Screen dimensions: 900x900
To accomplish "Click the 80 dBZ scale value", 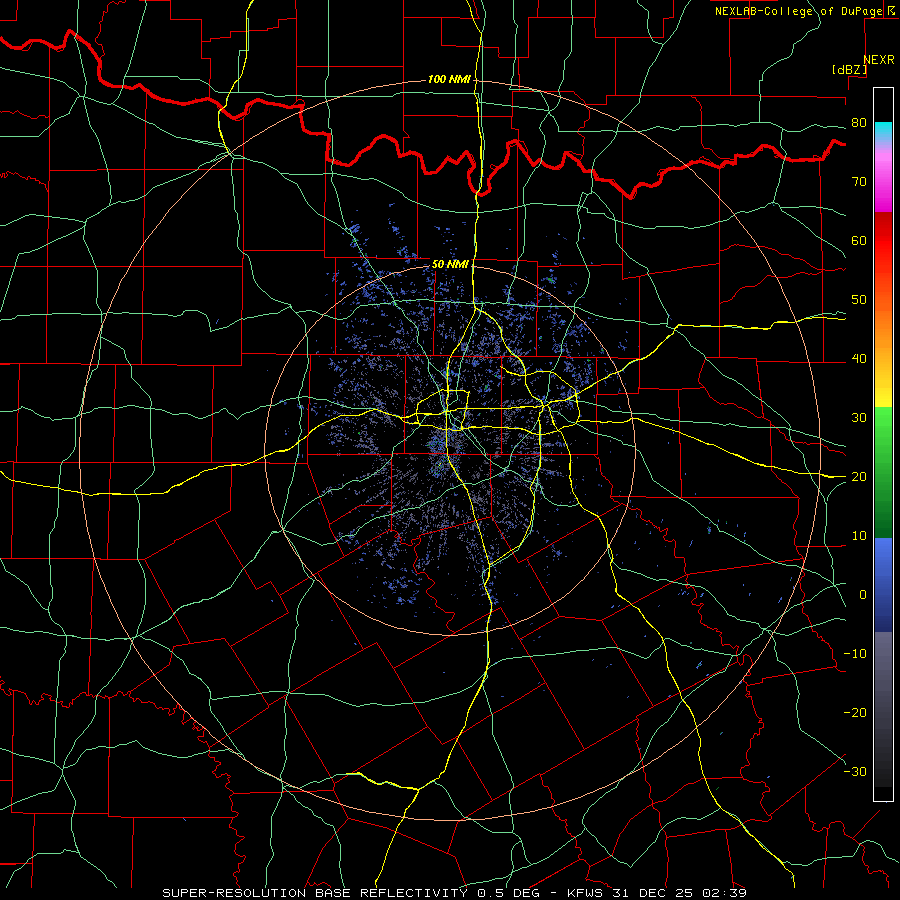I will click(x=859, y=122).
